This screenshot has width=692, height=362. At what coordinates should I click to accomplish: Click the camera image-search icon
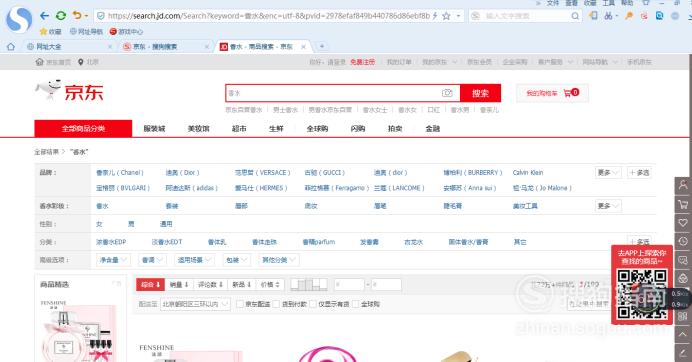coord(447,93)
